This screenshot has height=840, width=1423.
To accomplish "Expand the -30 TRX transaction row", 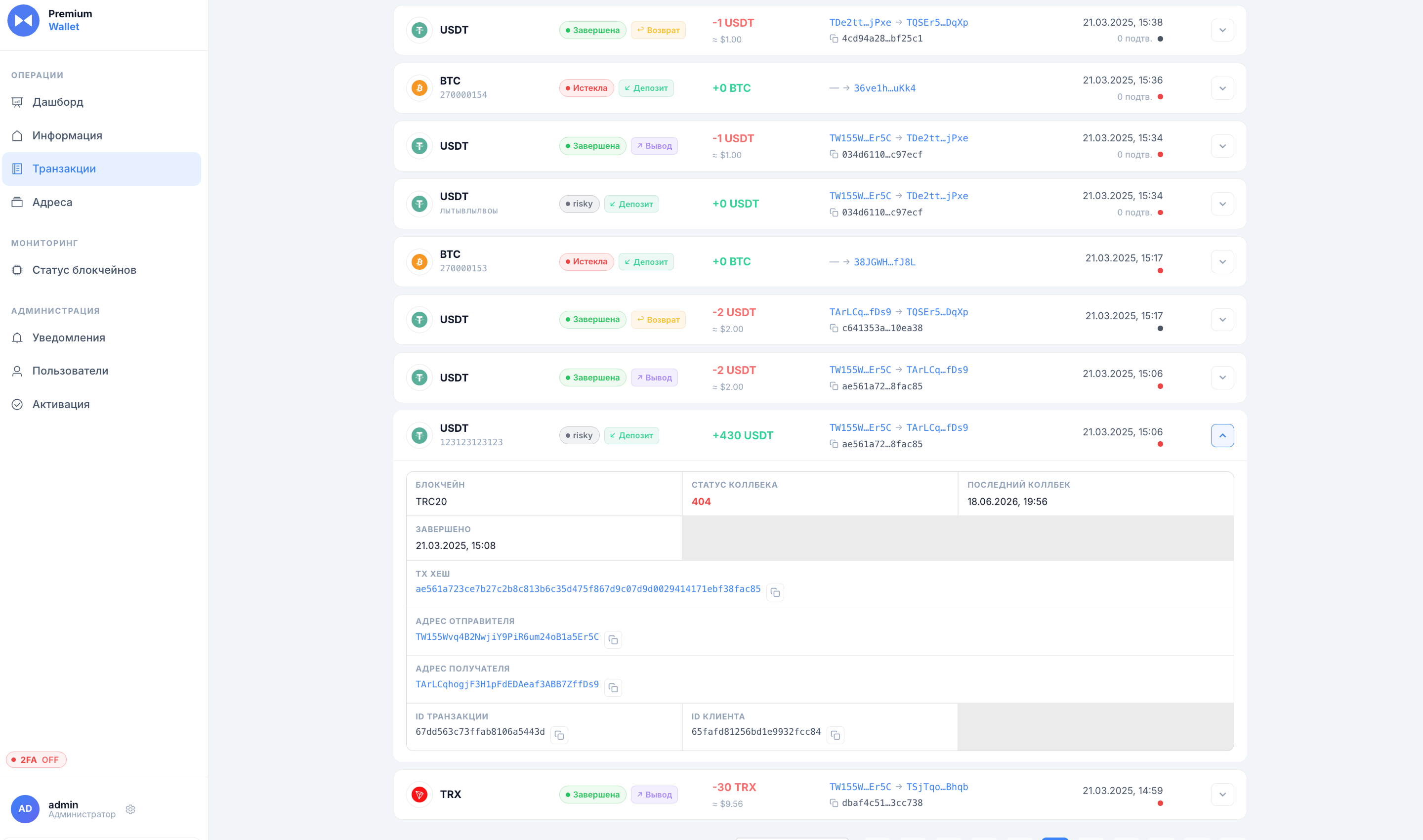I will coord(1222,795).
